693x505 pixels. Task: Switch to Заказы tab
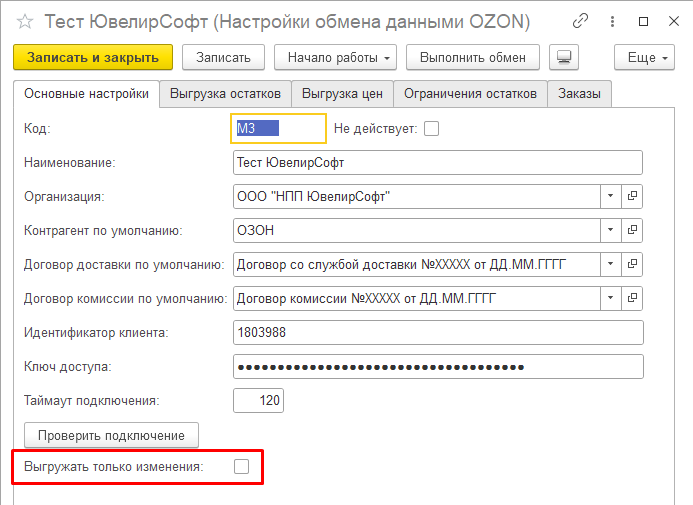point(579,94)
